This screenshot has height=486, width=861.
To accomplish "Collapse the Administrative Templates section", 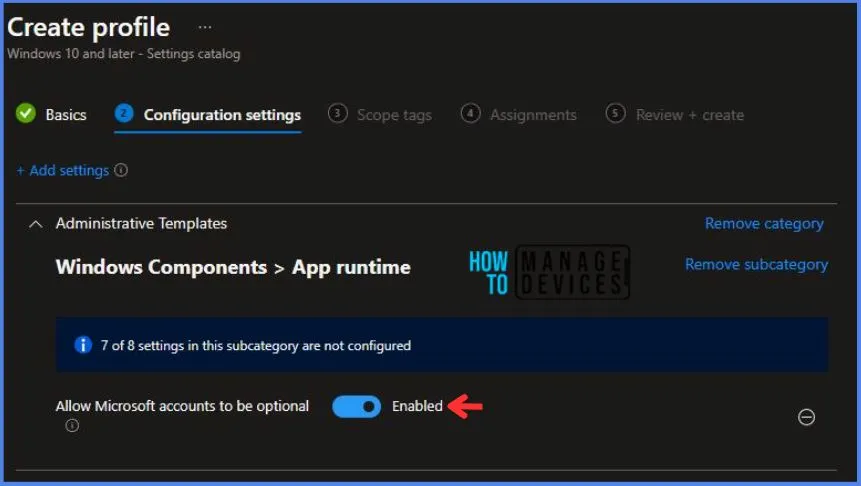I will (x=36, y=224).
